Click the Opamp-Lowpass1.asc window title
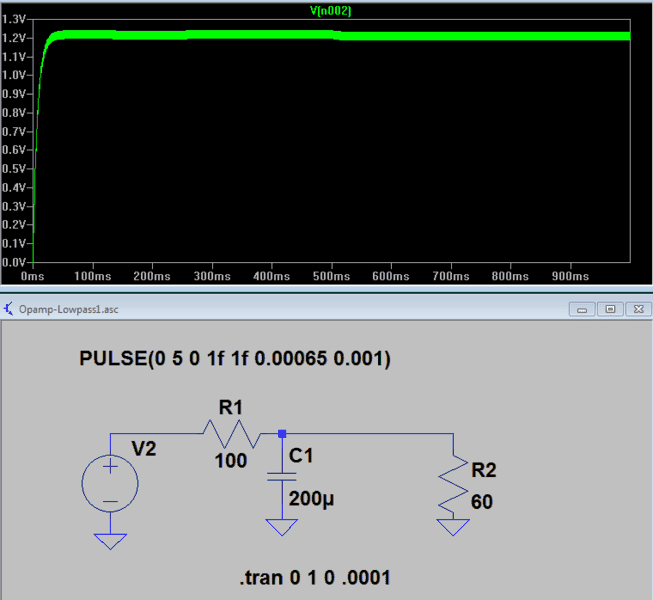Screen dimensions: 653x600 69,309
